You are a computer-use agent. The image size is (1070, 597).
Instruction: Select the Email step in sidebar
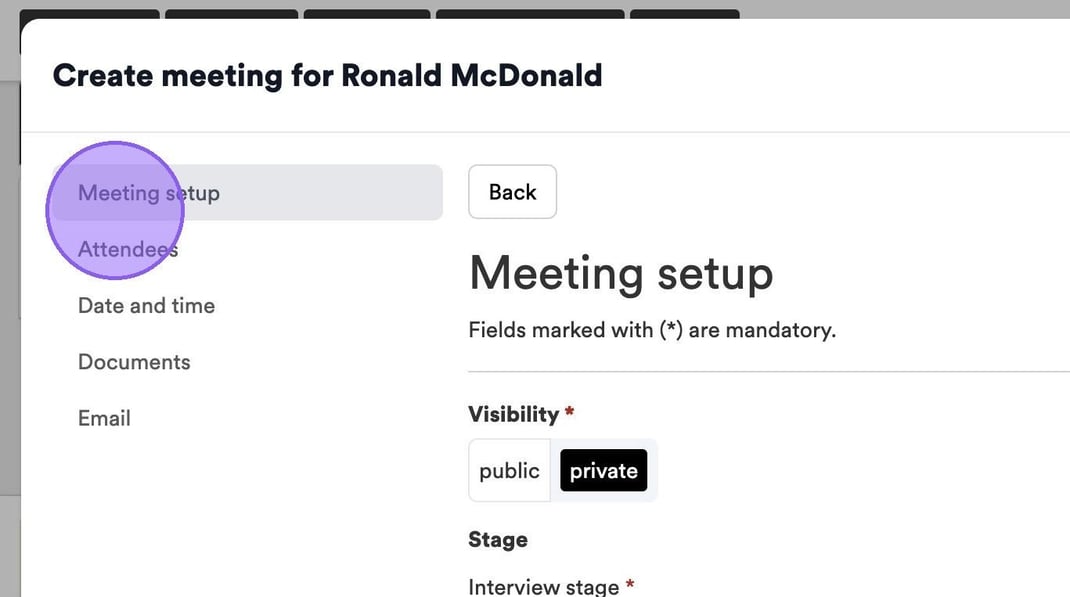pyautogui.click(x=104, y=418)
